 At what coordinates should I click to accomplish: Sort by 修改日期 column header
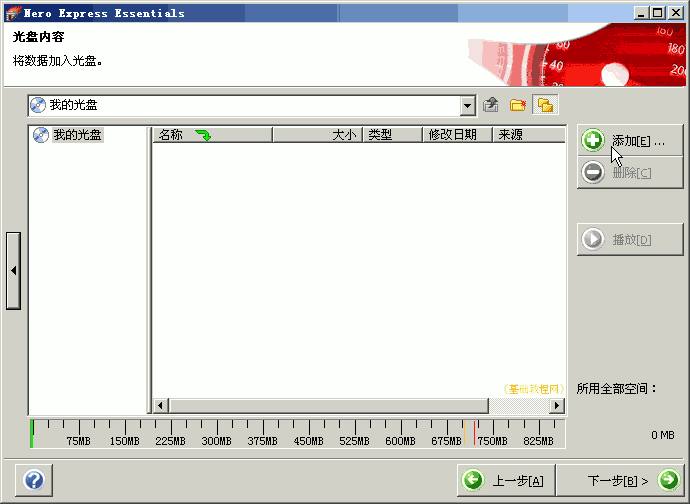(456, 135)
